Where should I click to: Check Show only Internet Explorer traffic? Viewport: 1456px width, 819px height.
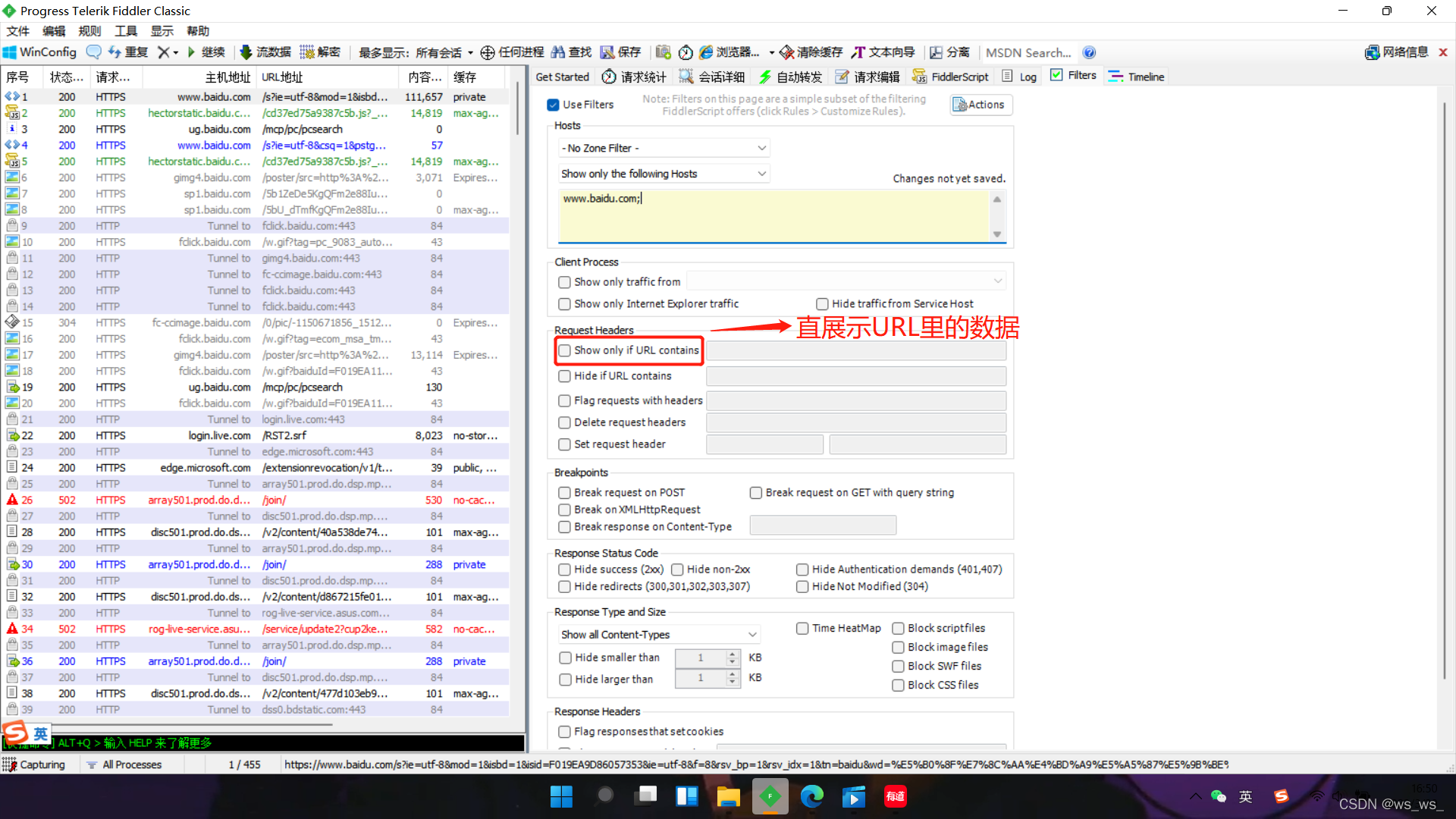tap(564, 304)
